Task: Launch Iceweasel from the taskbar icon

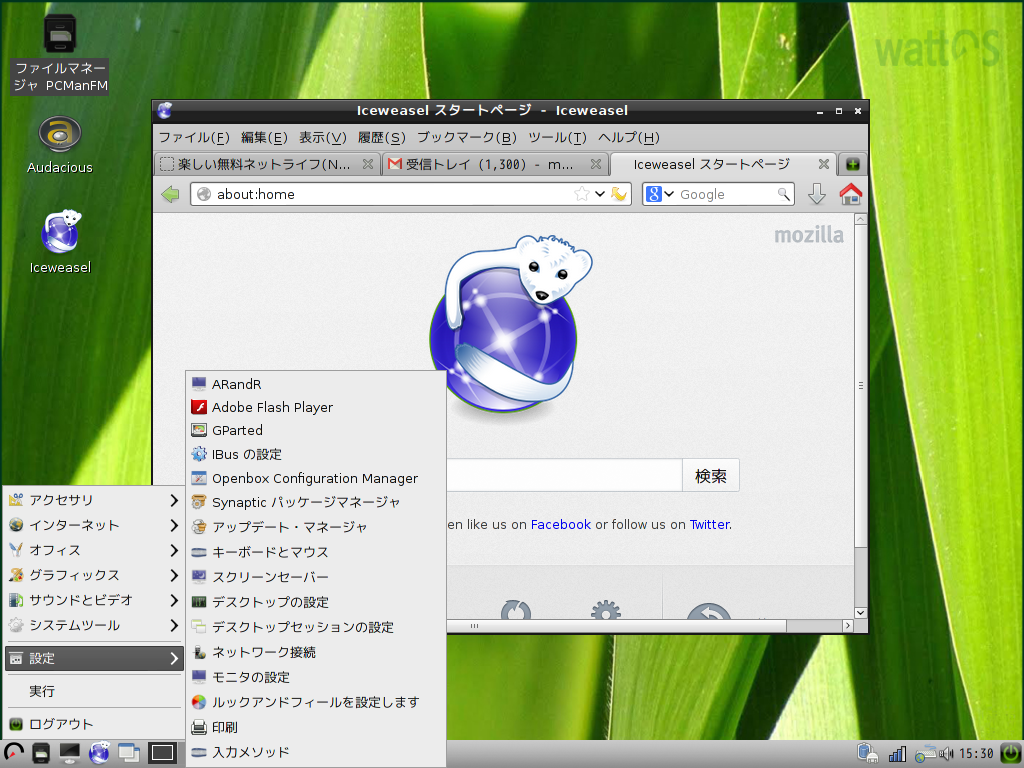Action: click(x=99, y=754)
